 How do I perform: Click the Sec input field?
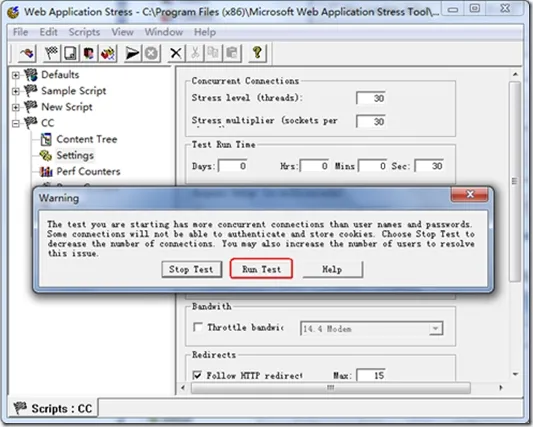(x=429, y=166)
